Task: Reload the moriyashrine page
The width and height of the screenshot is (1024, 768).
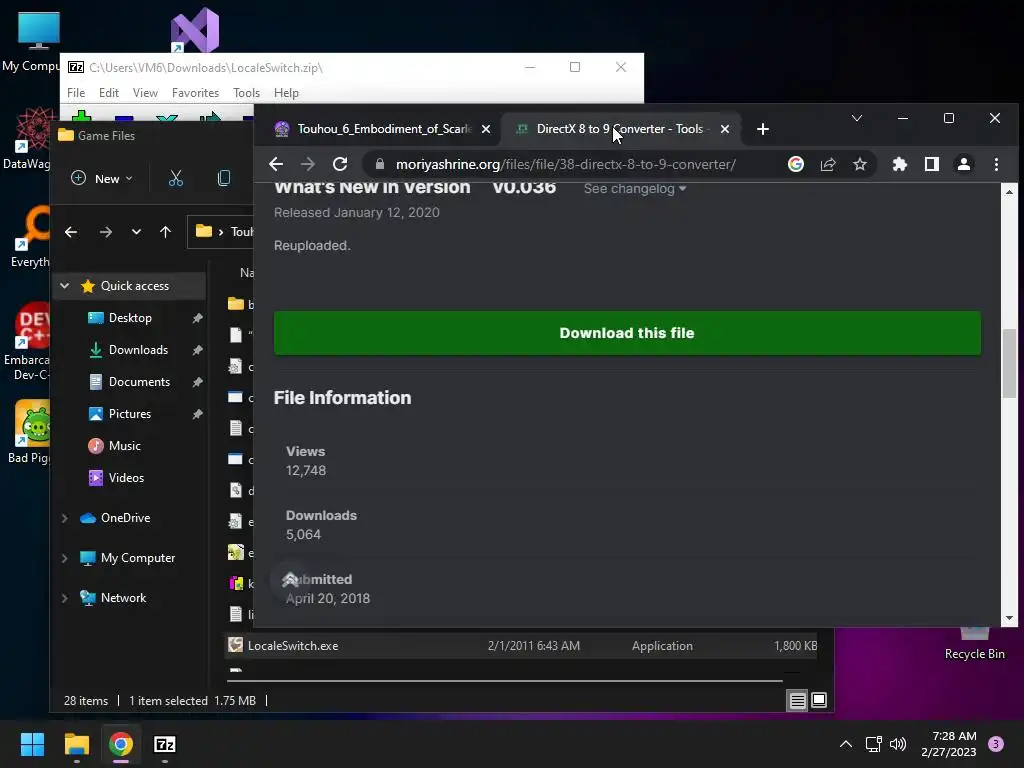Action: 340,164
